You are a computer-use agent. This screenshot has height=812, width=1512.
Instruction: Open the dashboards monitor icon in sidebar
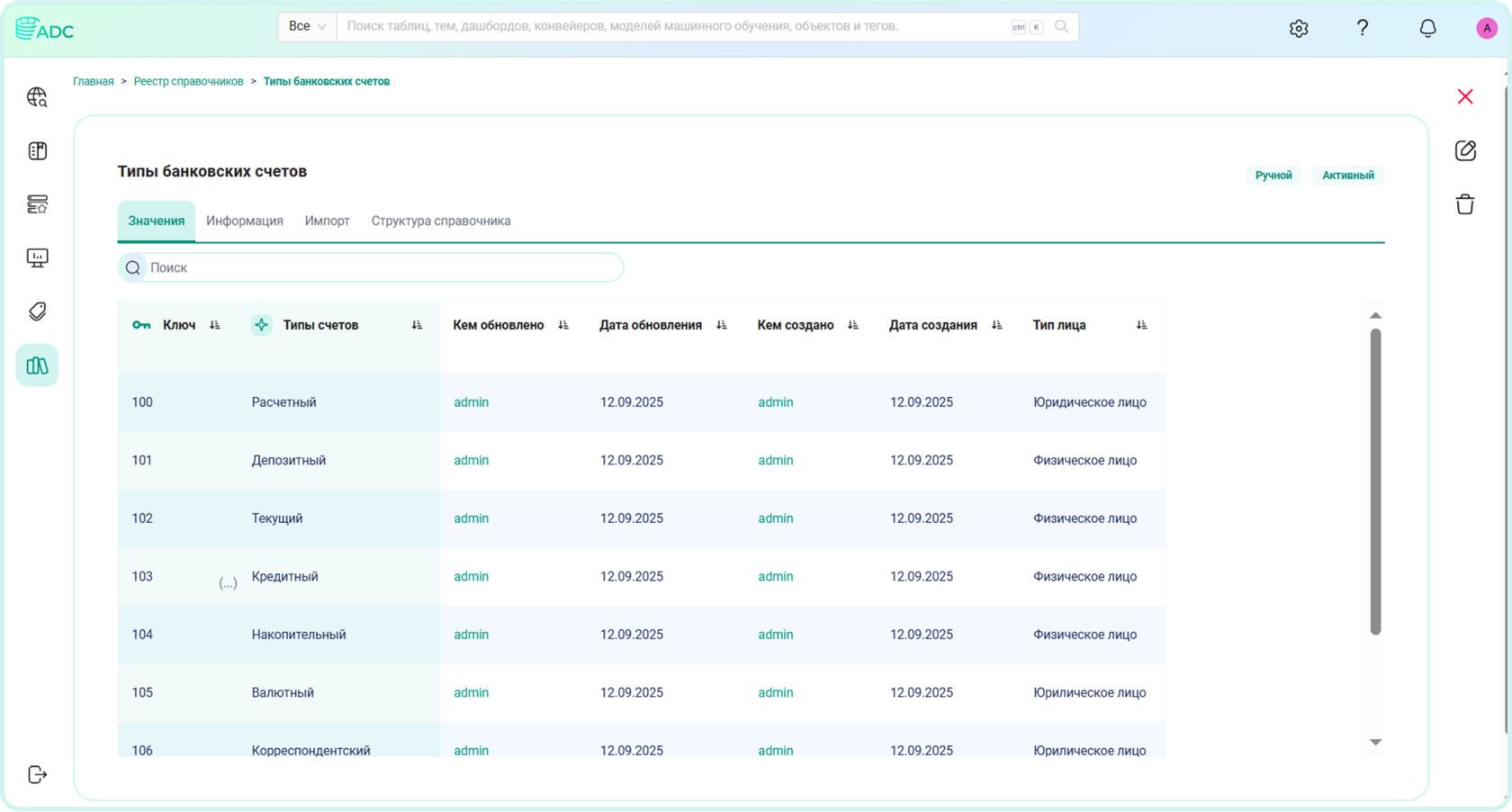coord(37,258)
